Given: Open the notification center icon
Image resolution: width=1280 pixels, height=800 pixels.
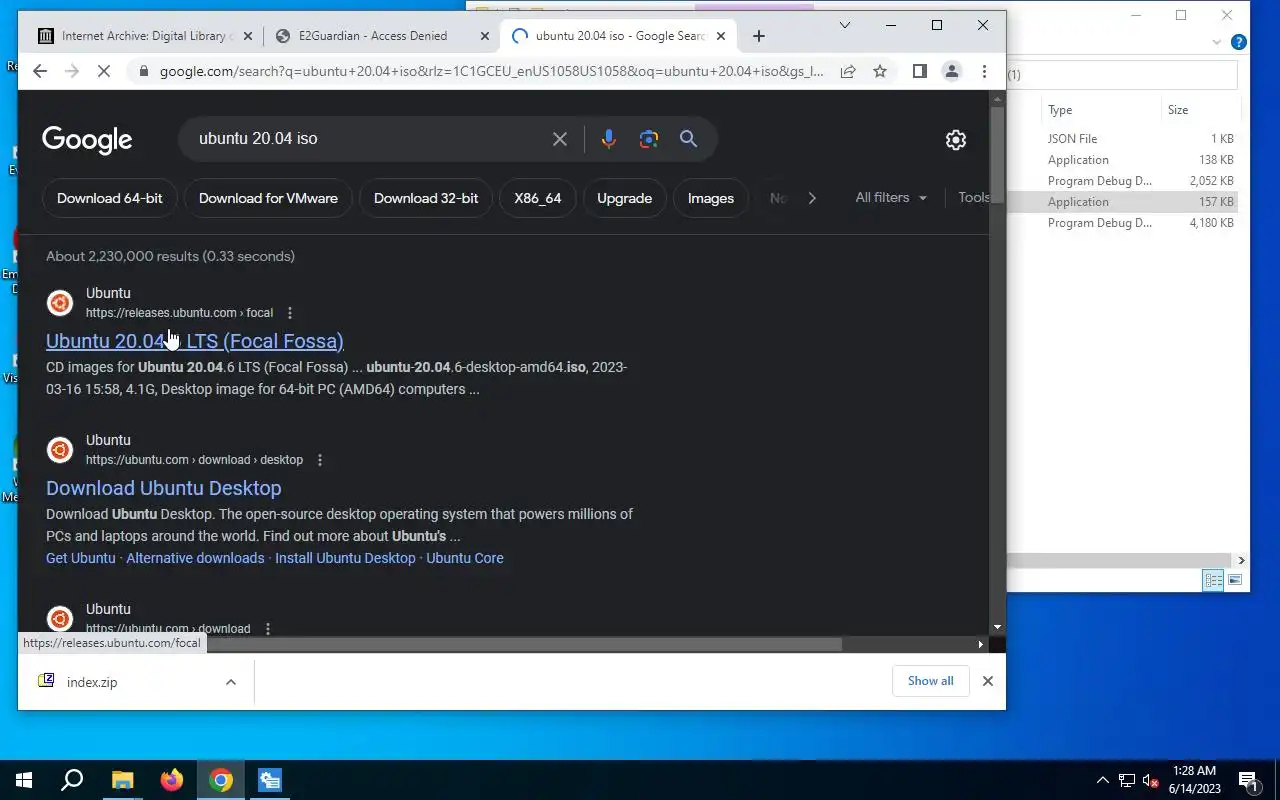Looking at the screenshot, I should pyautogui.click(x=1248, y=780).
